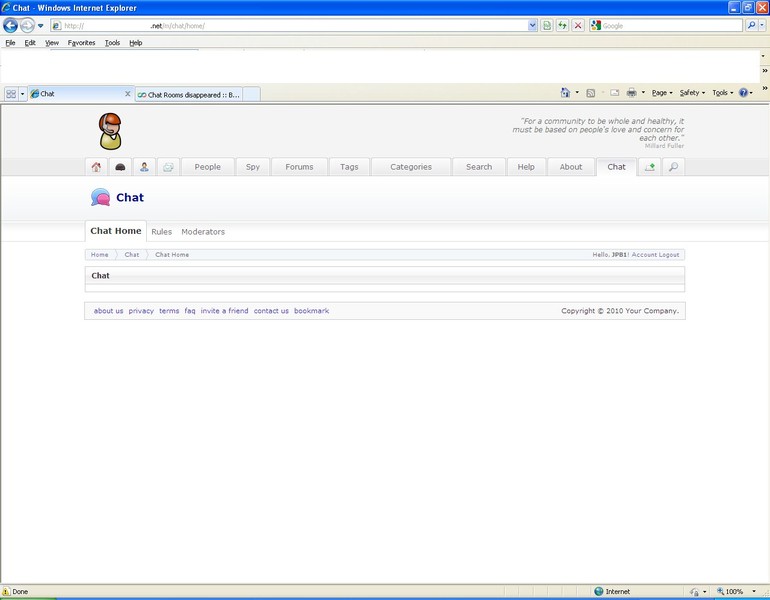This screenshot has height=600, width=770.
Task: Click the mail envelope nav icon
Action: (168, 167)
